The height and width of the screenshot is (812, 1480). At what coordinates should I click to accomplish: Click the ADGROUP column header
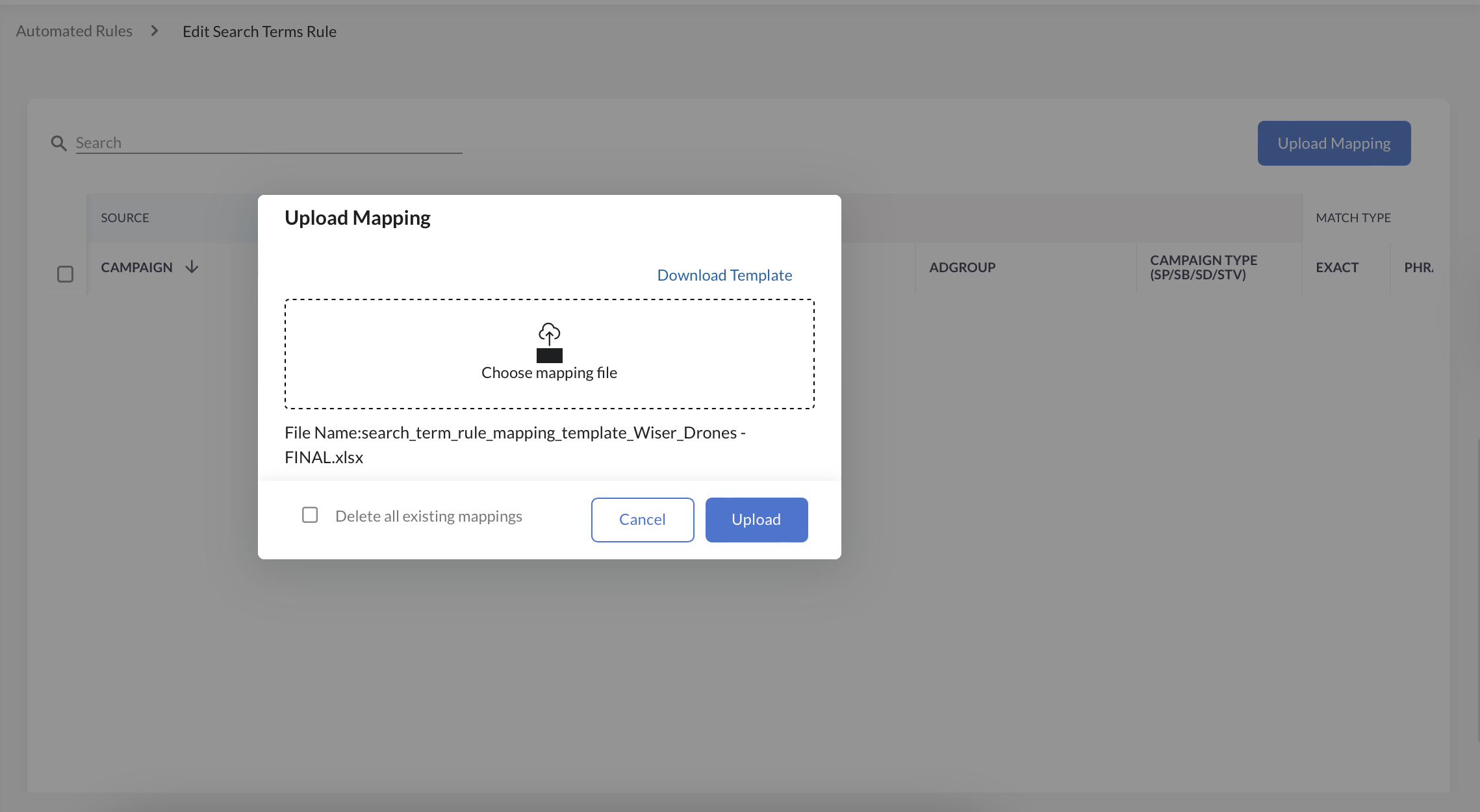[962, 267]
